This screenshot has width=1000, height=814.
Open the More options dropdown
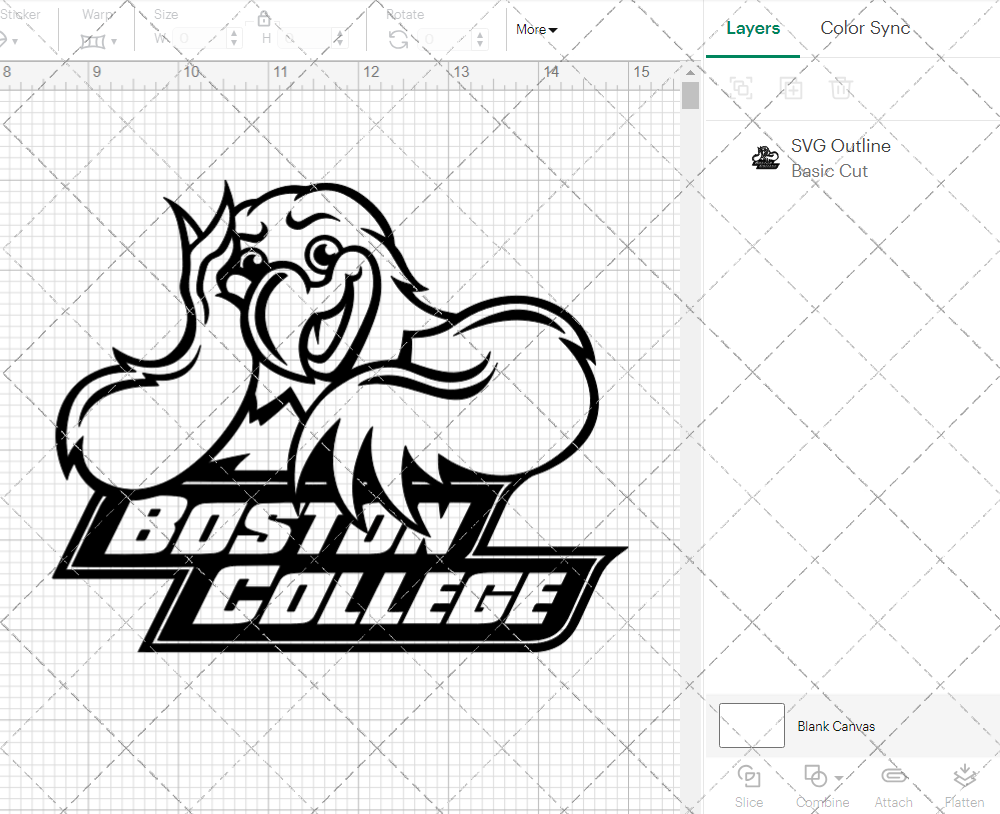pyautogui.click(x=536, y=30)
